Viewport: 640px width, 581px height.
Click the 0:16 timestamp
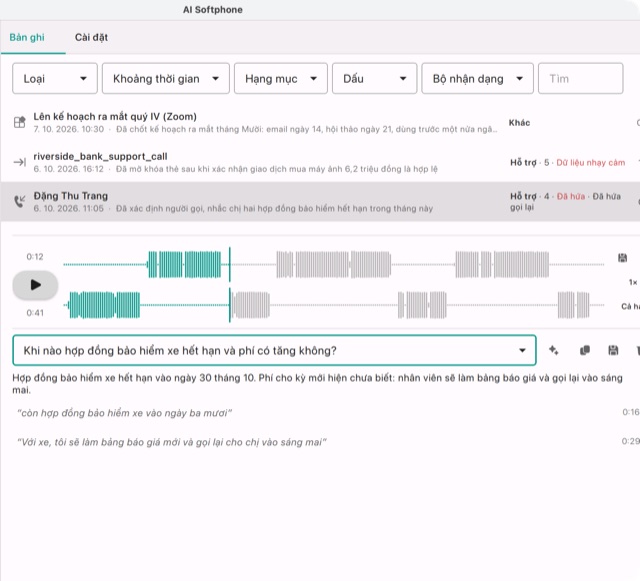tap(631, 412)
